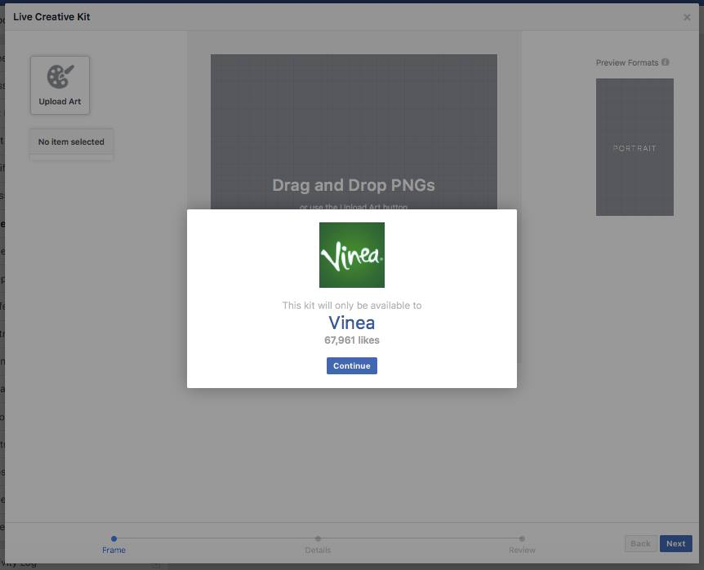The width and height of the screenshot is (704, 570).
Task: Click the No item selected panel
Action: (71, 142)
